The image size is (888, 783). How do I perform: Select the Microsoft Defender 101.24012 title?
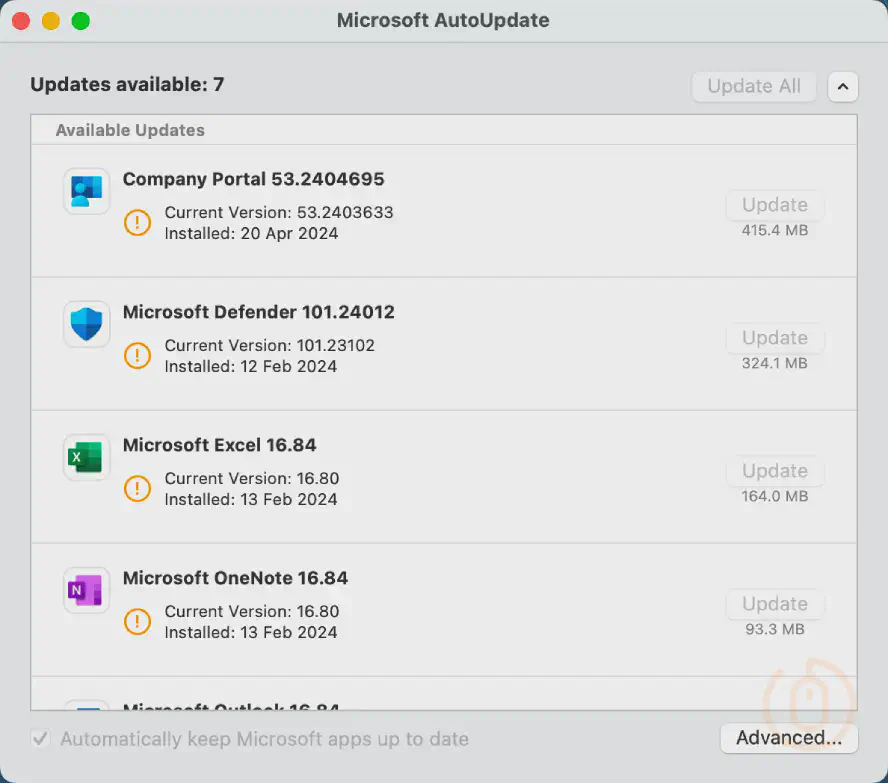(x=259, y=312)
